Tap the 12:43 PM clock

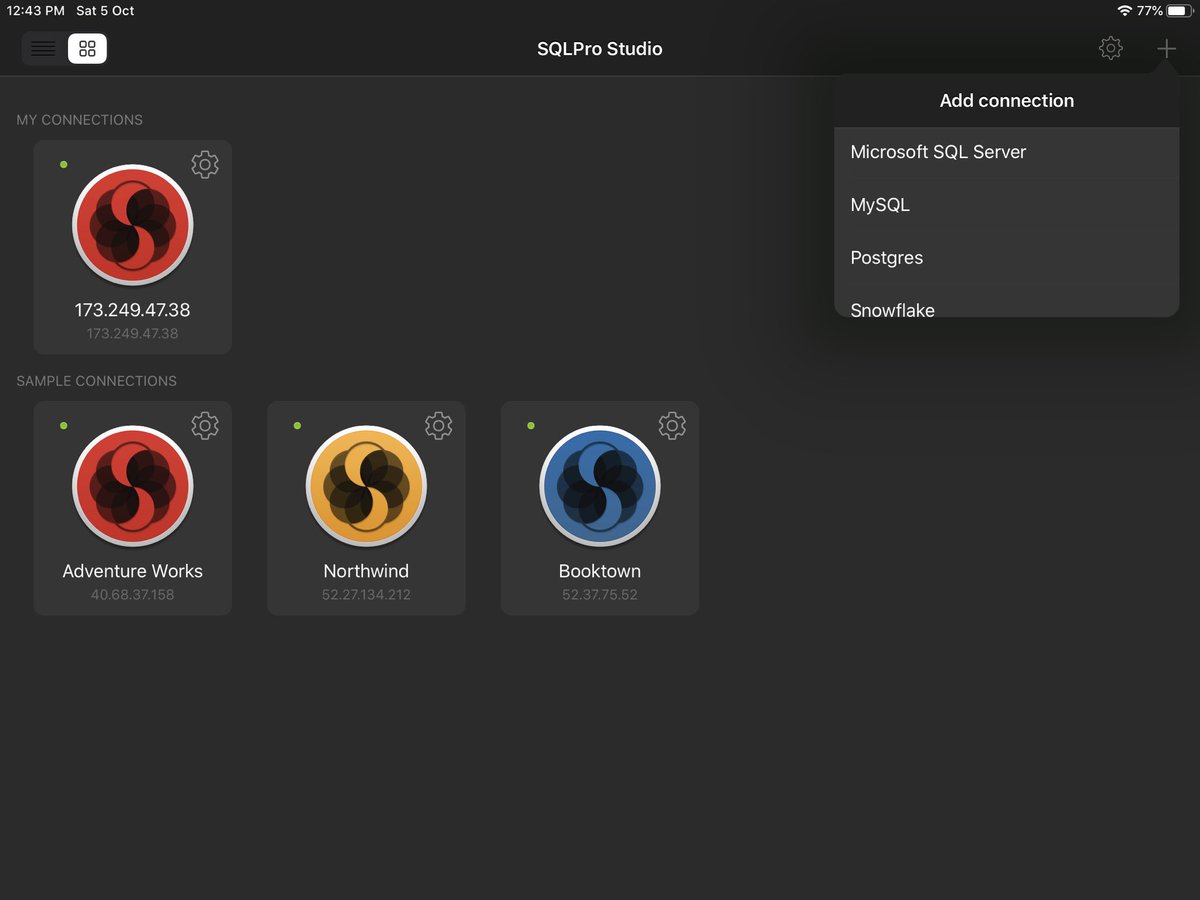tap(36, 11)
